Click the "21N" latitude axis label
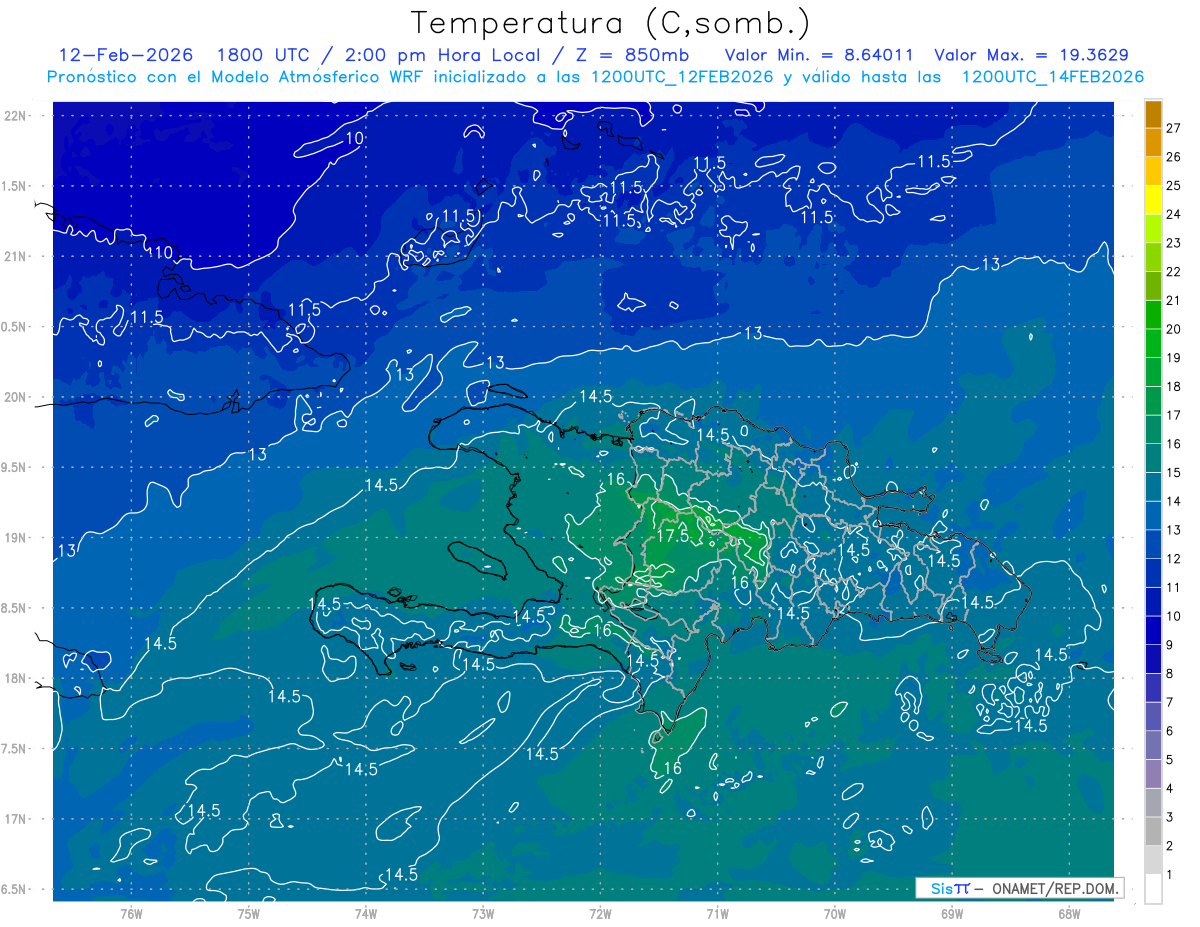This screenshot has height=927, width=1200. (15, 256)
